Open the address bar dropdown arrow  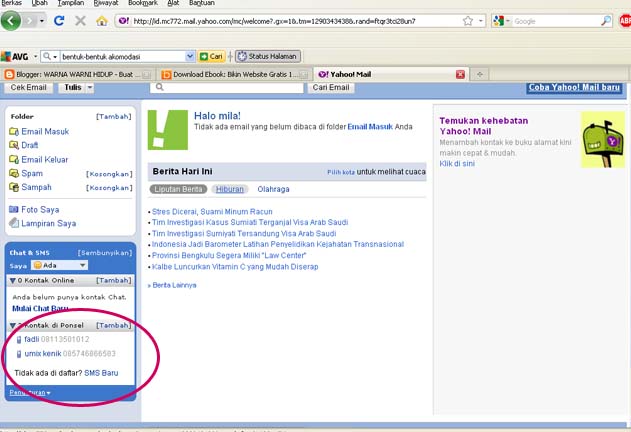pos(480,21)
